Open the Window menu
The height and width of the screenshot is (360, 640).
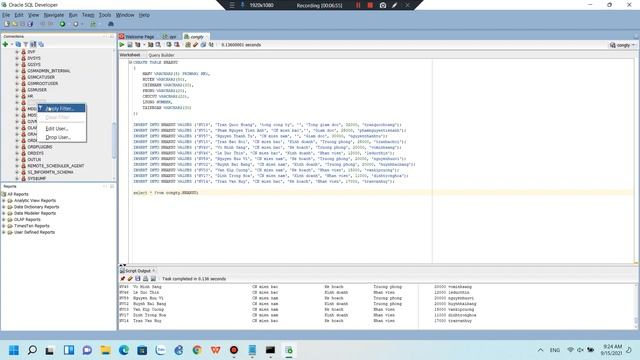coord(125,15)
